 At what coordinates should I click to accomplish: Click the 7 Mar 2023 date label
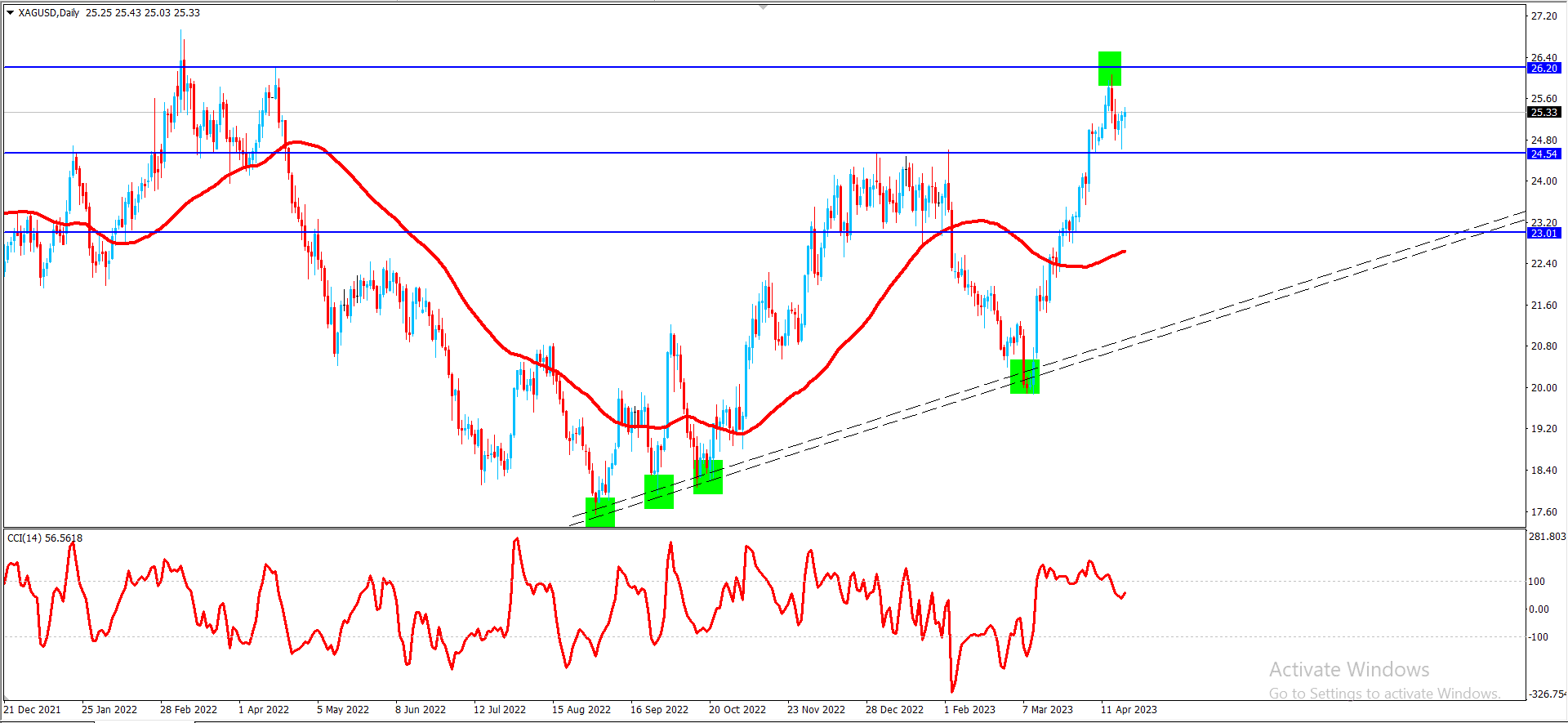click(x=1048, y=710)
